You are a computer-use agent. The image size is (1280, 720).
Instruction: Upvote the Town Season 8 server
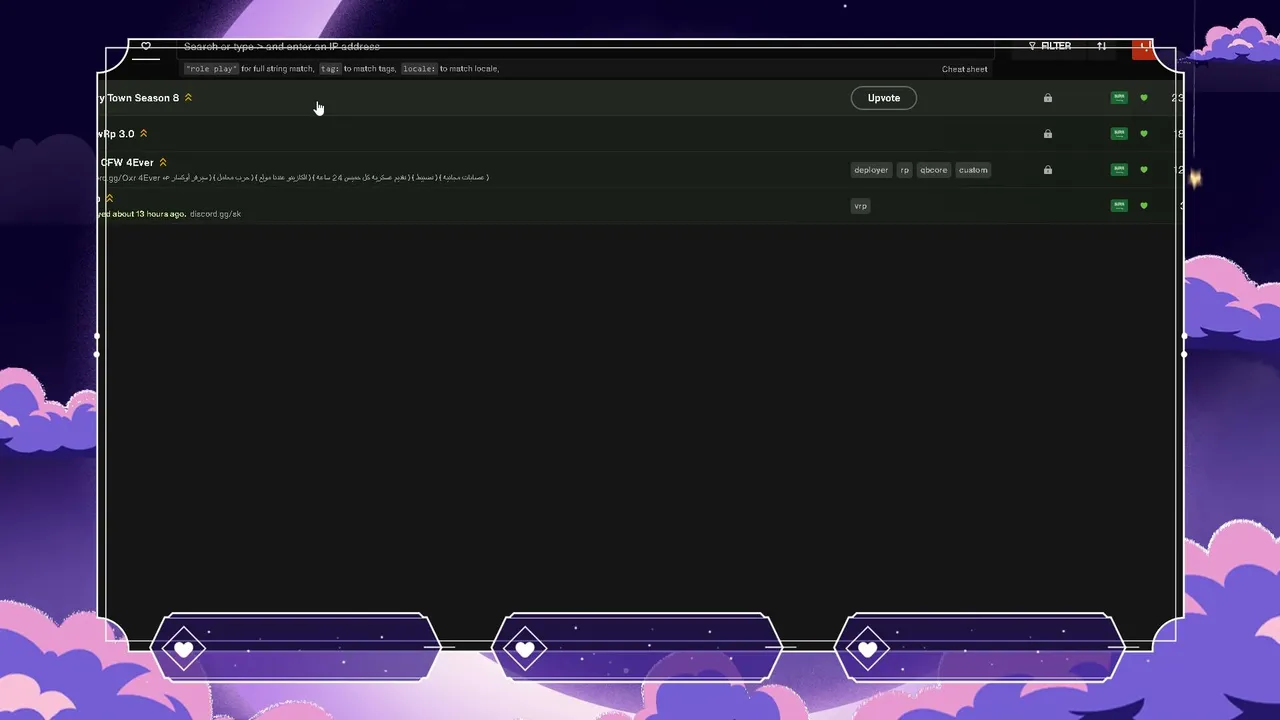884,98
